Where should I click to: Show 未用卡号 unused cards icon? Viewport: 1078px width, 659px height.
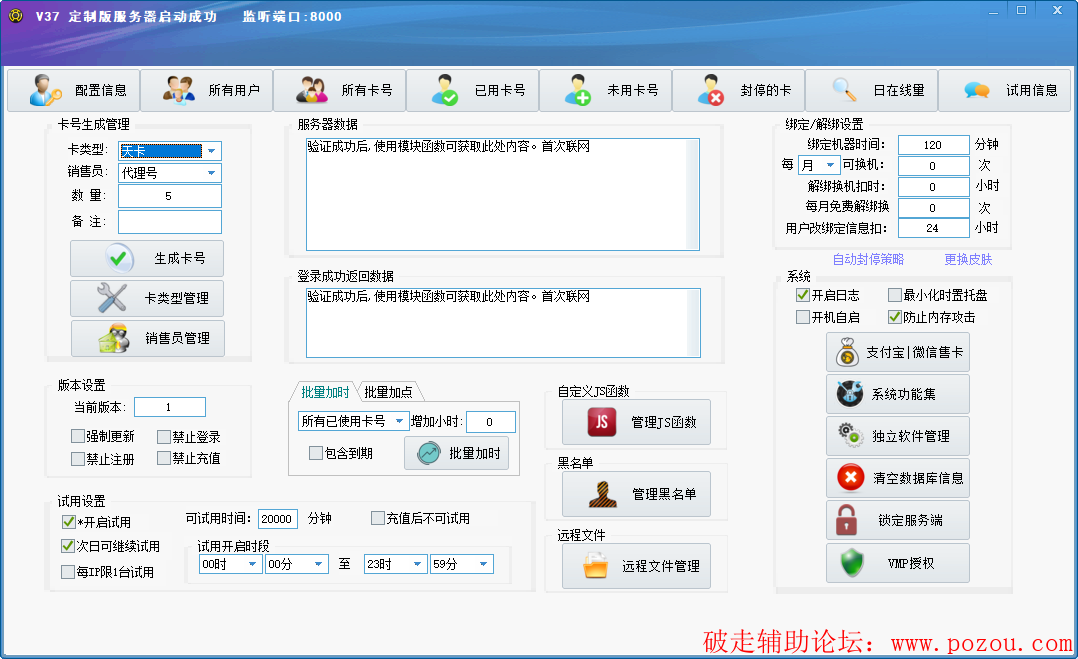tap(578, 90)
